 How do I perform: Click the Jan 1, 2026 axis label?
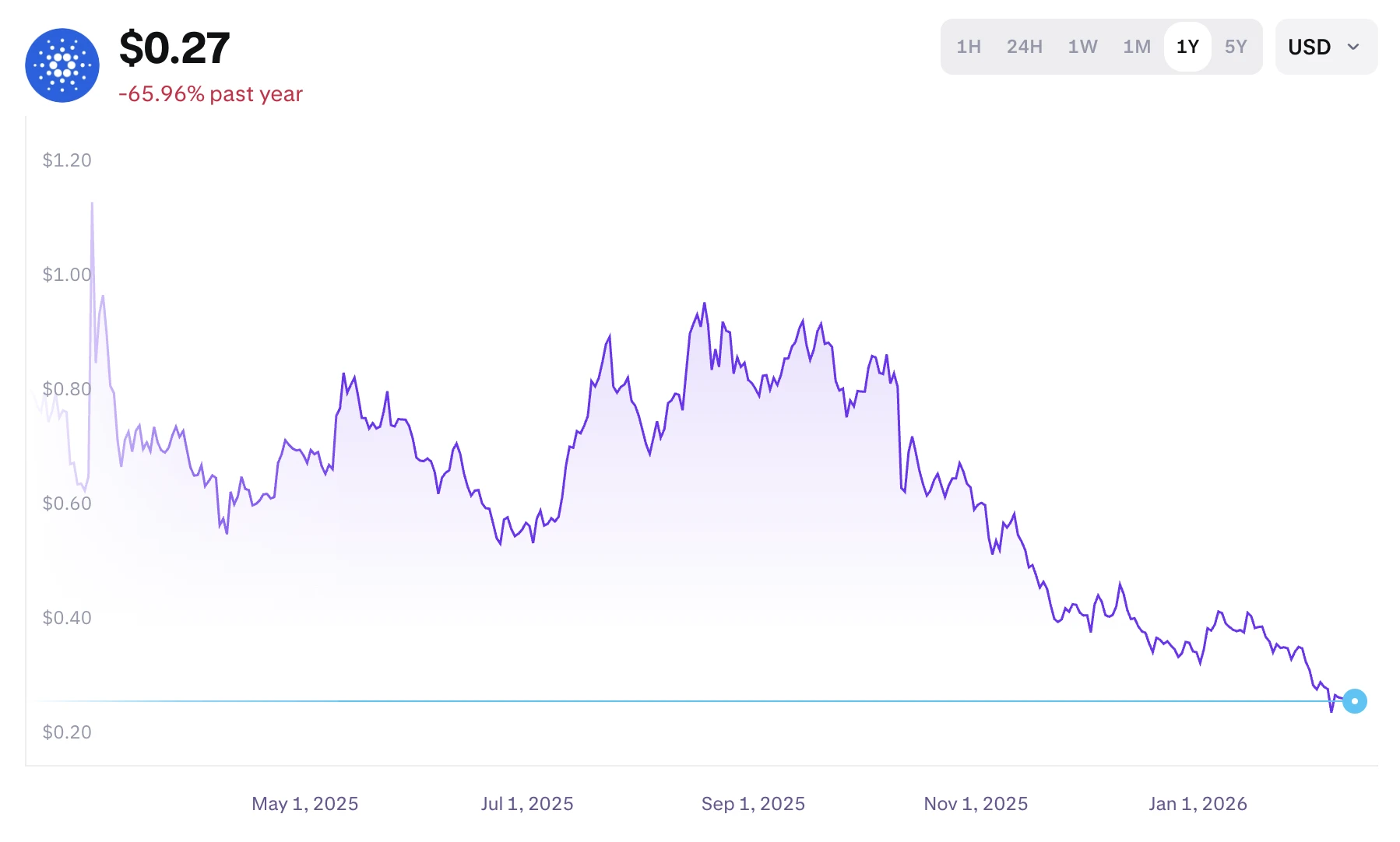pyautogui.click(x=1198, y=804)
